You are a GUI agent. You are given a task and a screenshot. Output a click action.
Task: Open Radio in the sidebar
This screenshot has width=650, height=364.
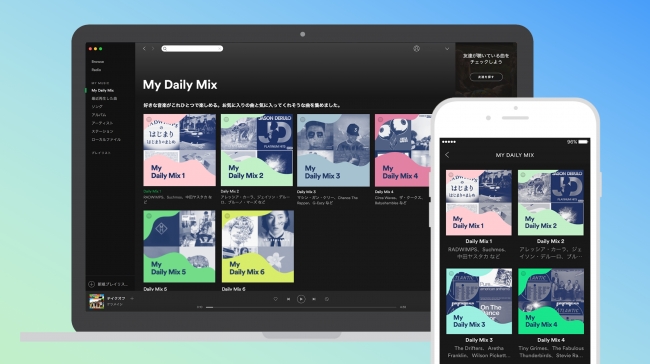click(96, 70)
